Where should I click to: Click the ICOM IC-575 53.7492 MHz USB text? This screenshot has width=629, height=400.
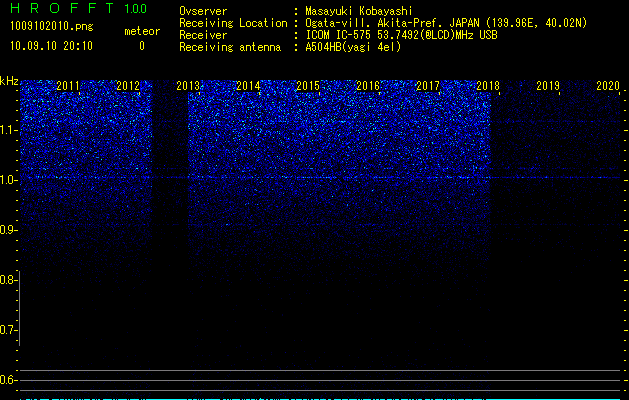(402, 35)
